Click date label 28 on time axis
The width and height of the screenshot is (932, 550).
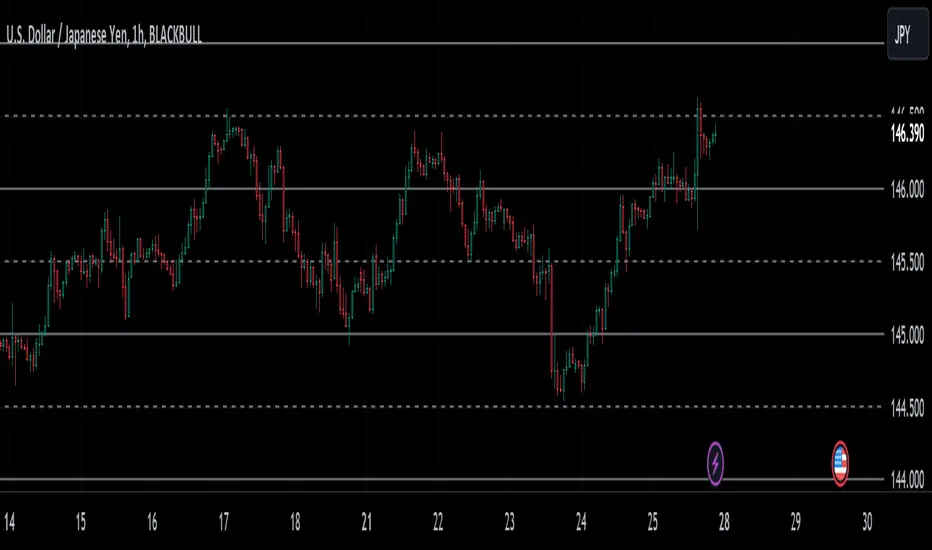coord(724,522)
